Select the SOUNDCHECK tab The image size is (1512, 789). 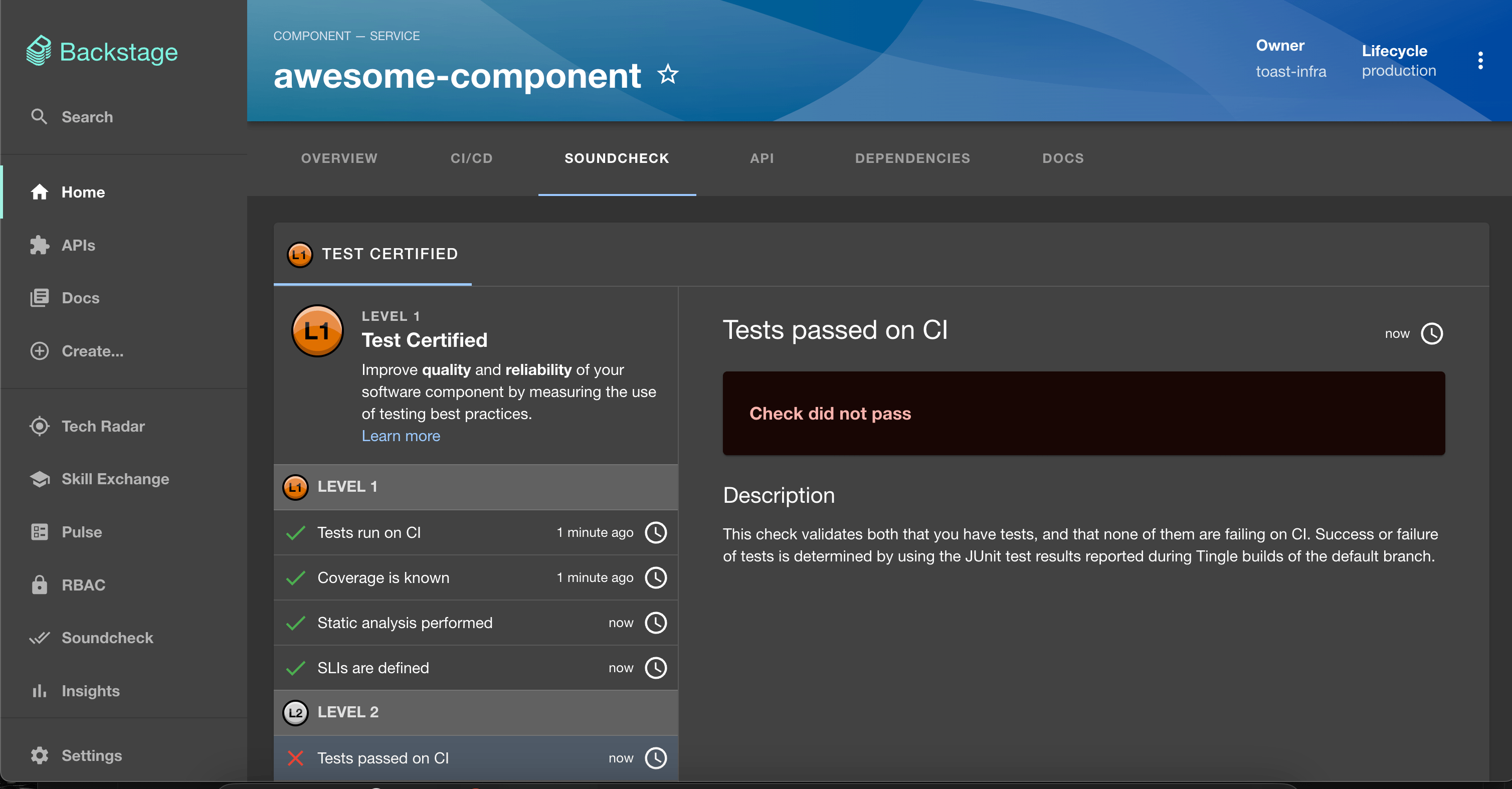[x=618, y=158]
